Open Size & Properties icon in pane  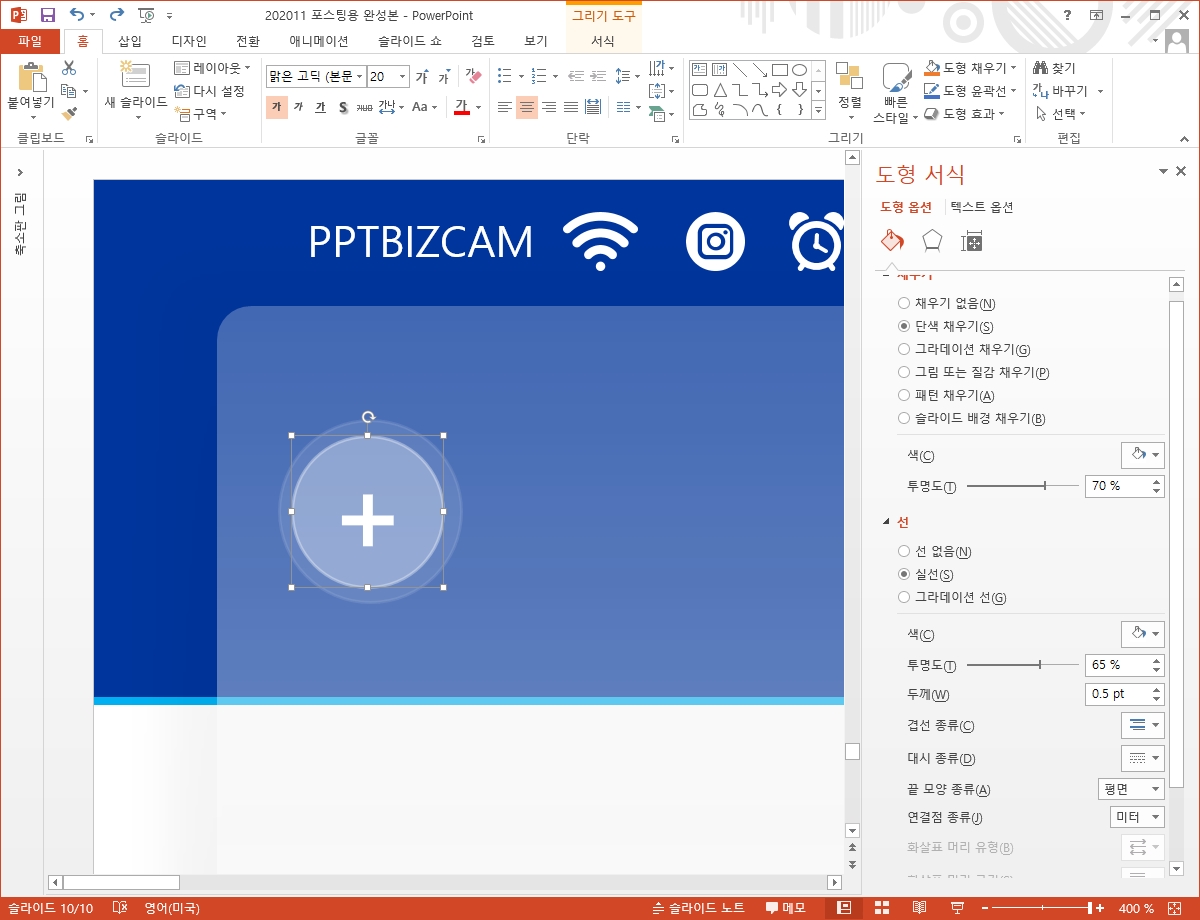coord(972,241)
